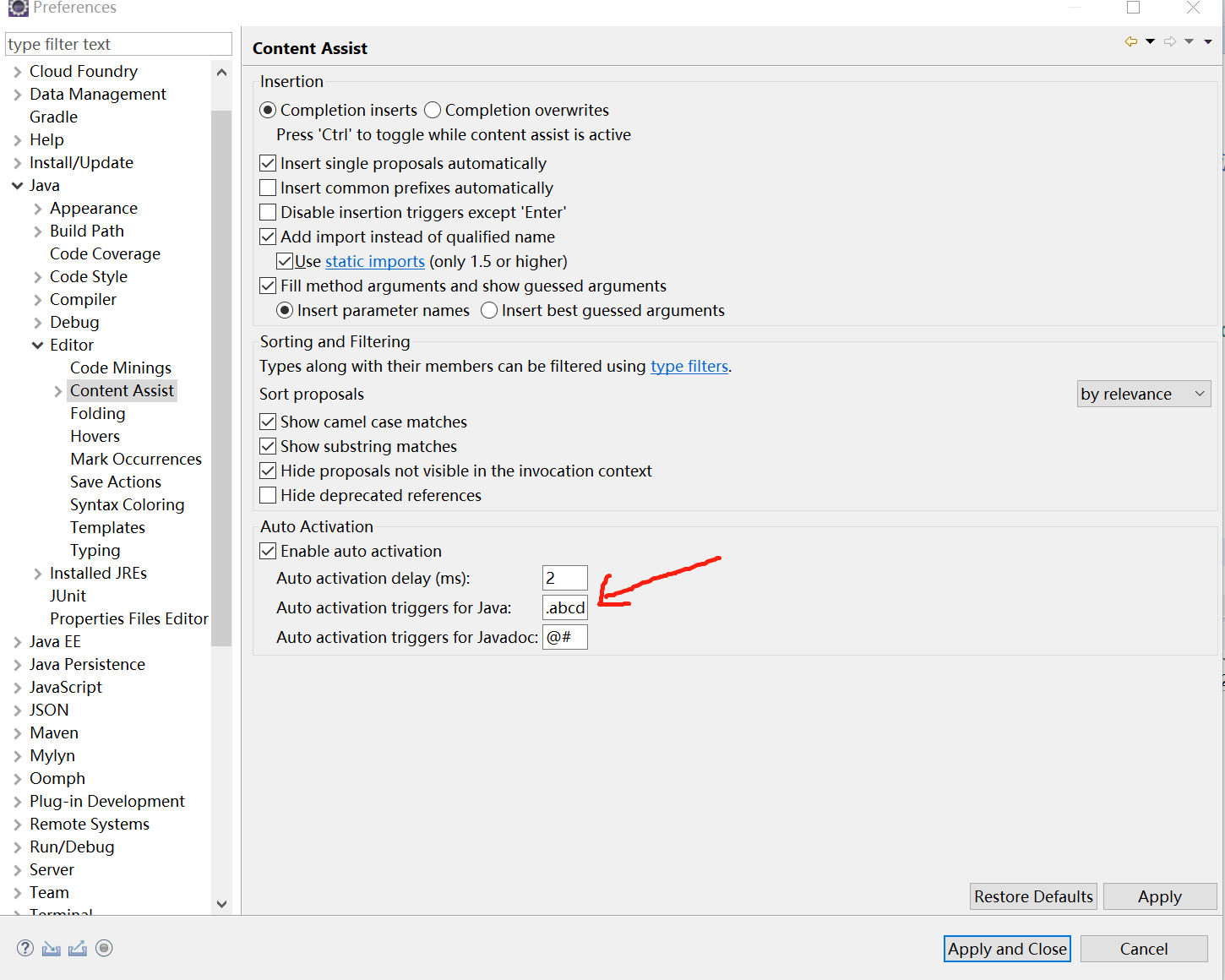Click the Java auto activation triggers field
Viewport: 1225px width, 980px height.
tap(564, 607)
